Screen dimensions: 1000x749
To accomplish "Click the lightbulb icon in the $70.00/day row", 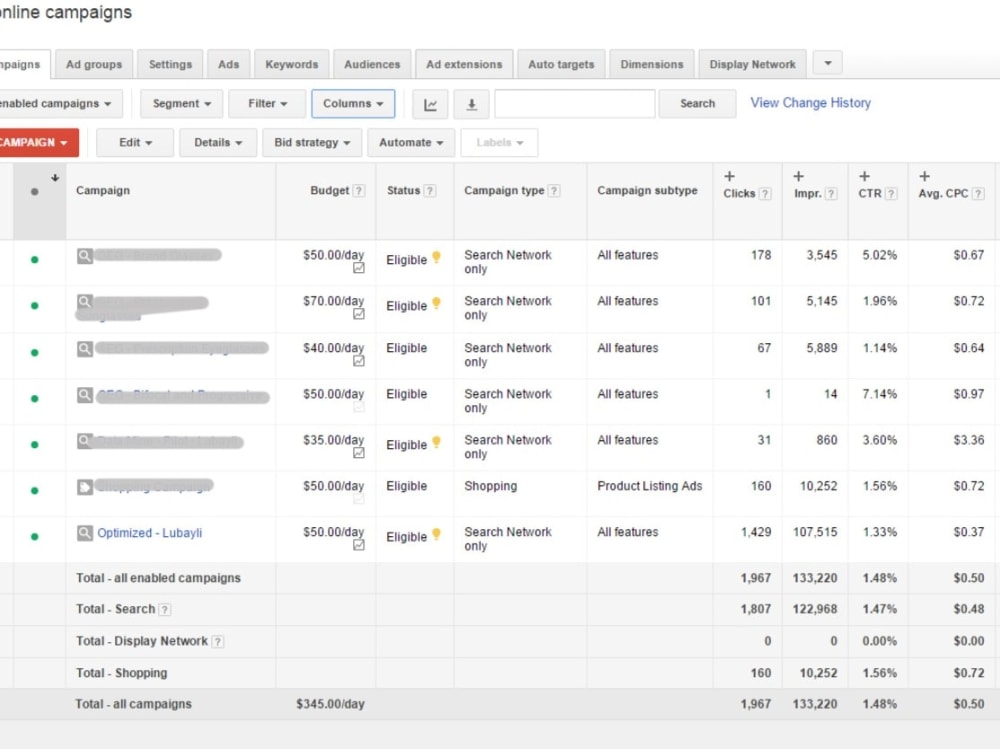I will pyautogui.click(x=436, y=303).
